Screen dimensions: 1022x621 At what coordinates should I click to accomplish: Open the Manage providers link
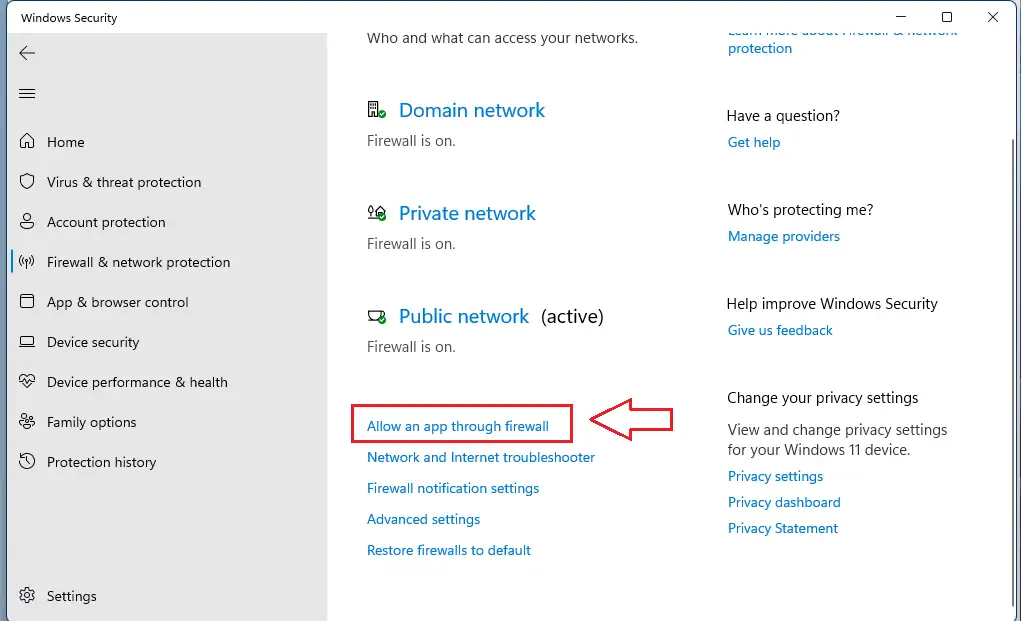pyautogui.click(x=783, y=236)
